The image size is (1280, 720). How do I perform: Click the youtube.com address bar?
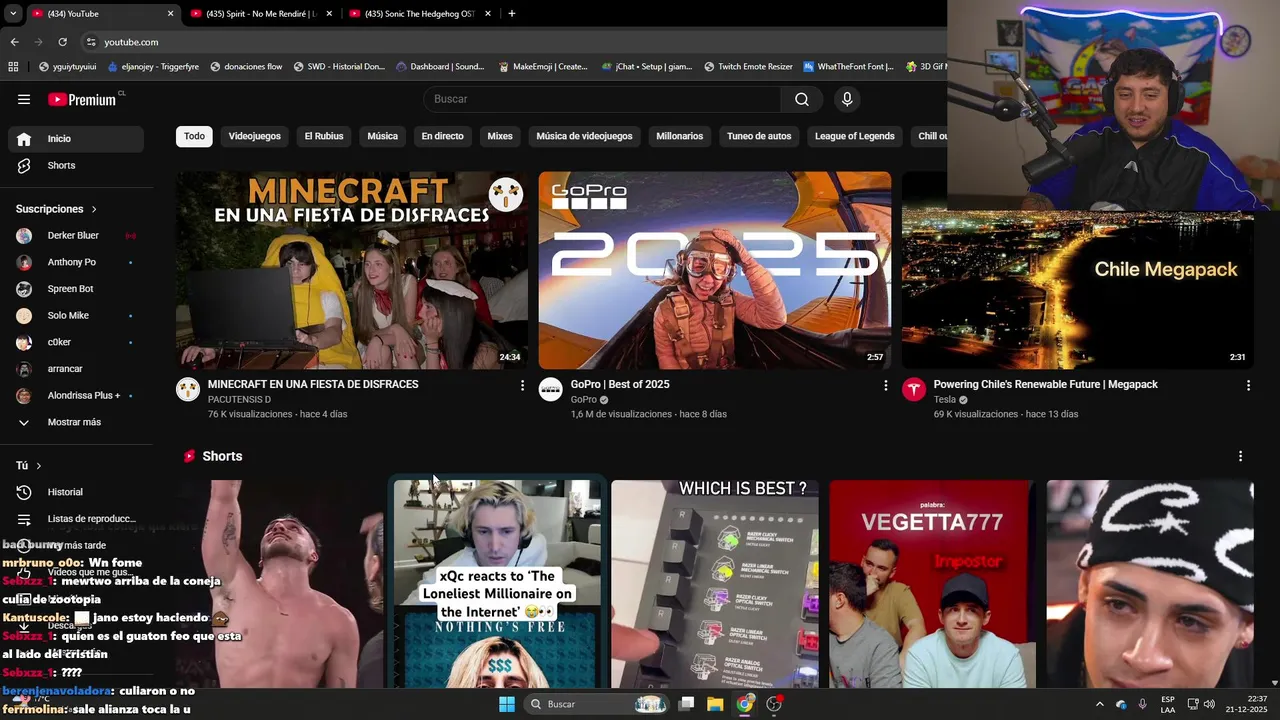coord(510,42)
